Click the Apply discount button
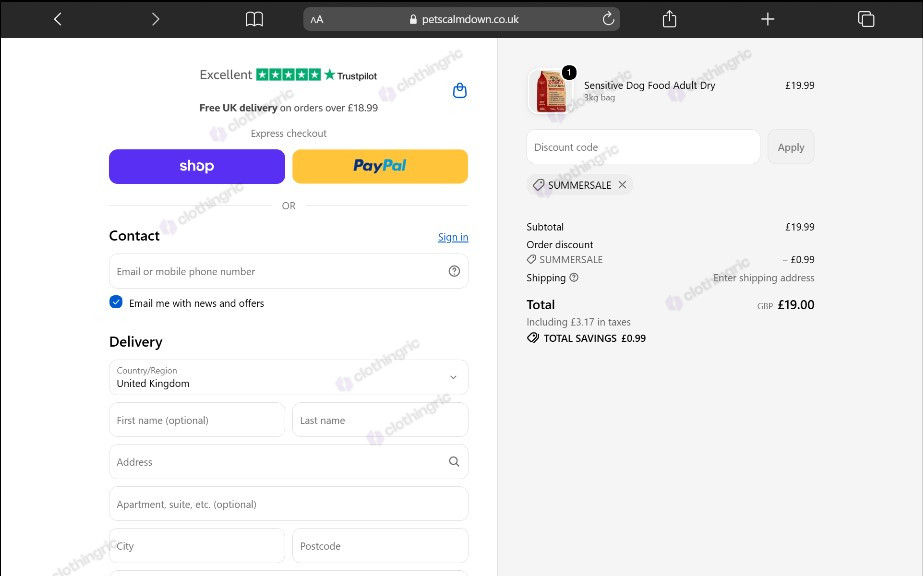The width and height of the screenshot is (923, 576). 791,147
